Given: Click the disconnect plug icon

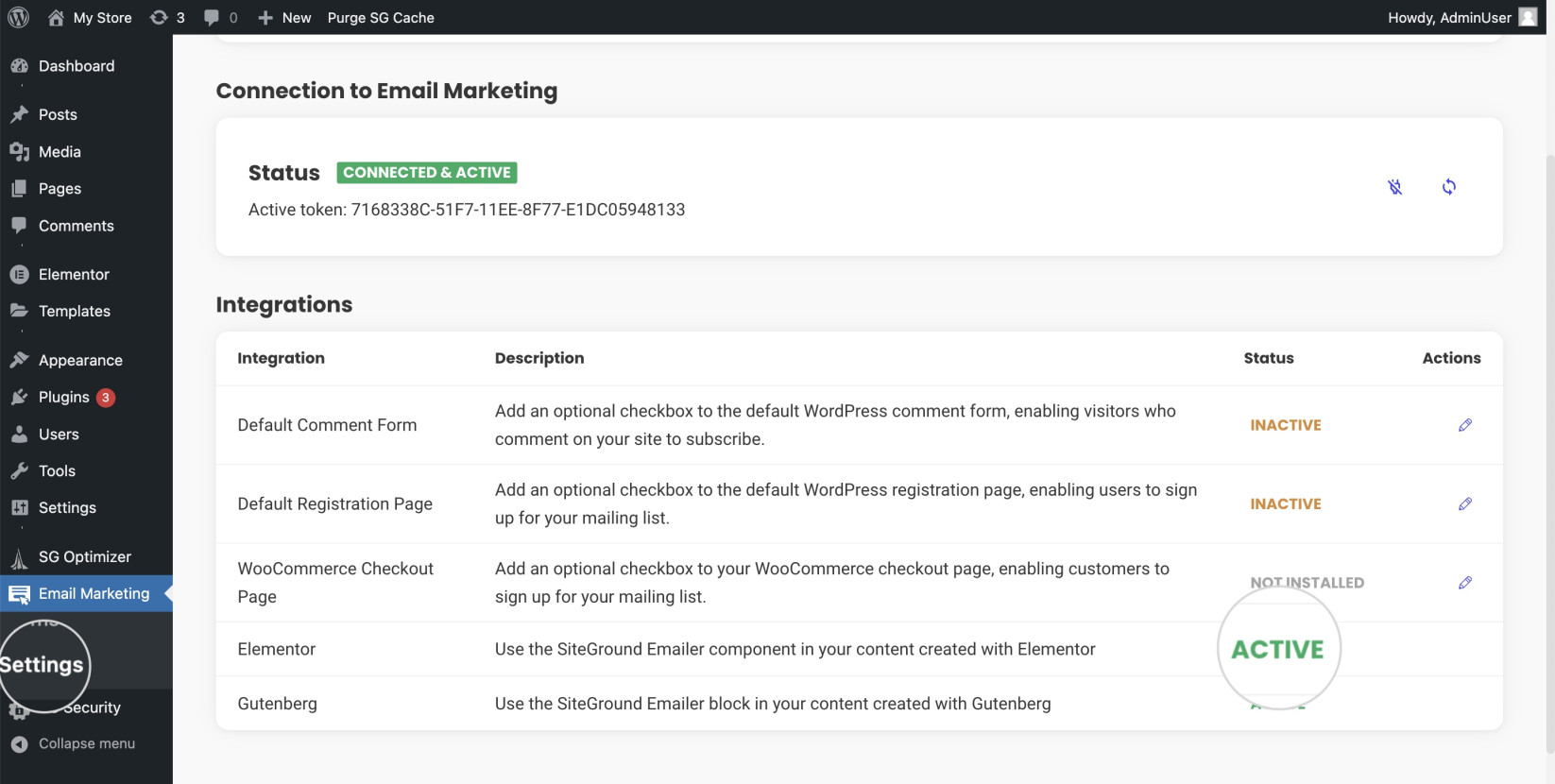Looking at the screenshot, I should (1394, 186).
